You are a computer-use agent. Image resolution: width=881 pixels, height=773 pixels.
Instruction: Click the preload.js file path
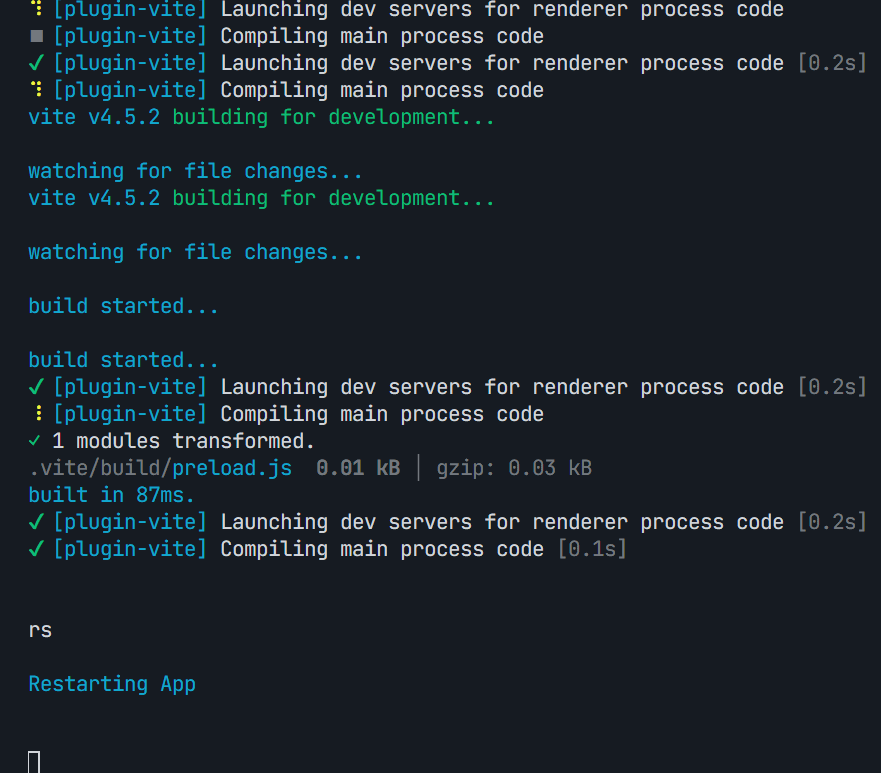click(160, 468)
